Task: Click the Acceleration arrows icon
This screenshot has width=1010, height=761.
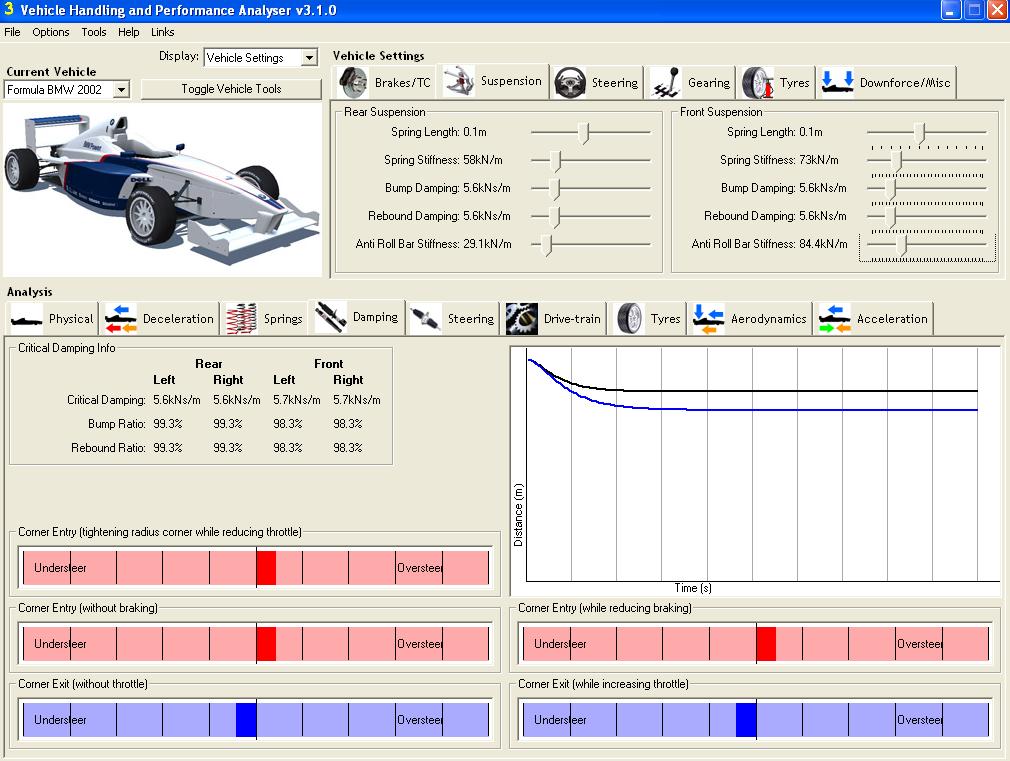Action: point(835,319)
